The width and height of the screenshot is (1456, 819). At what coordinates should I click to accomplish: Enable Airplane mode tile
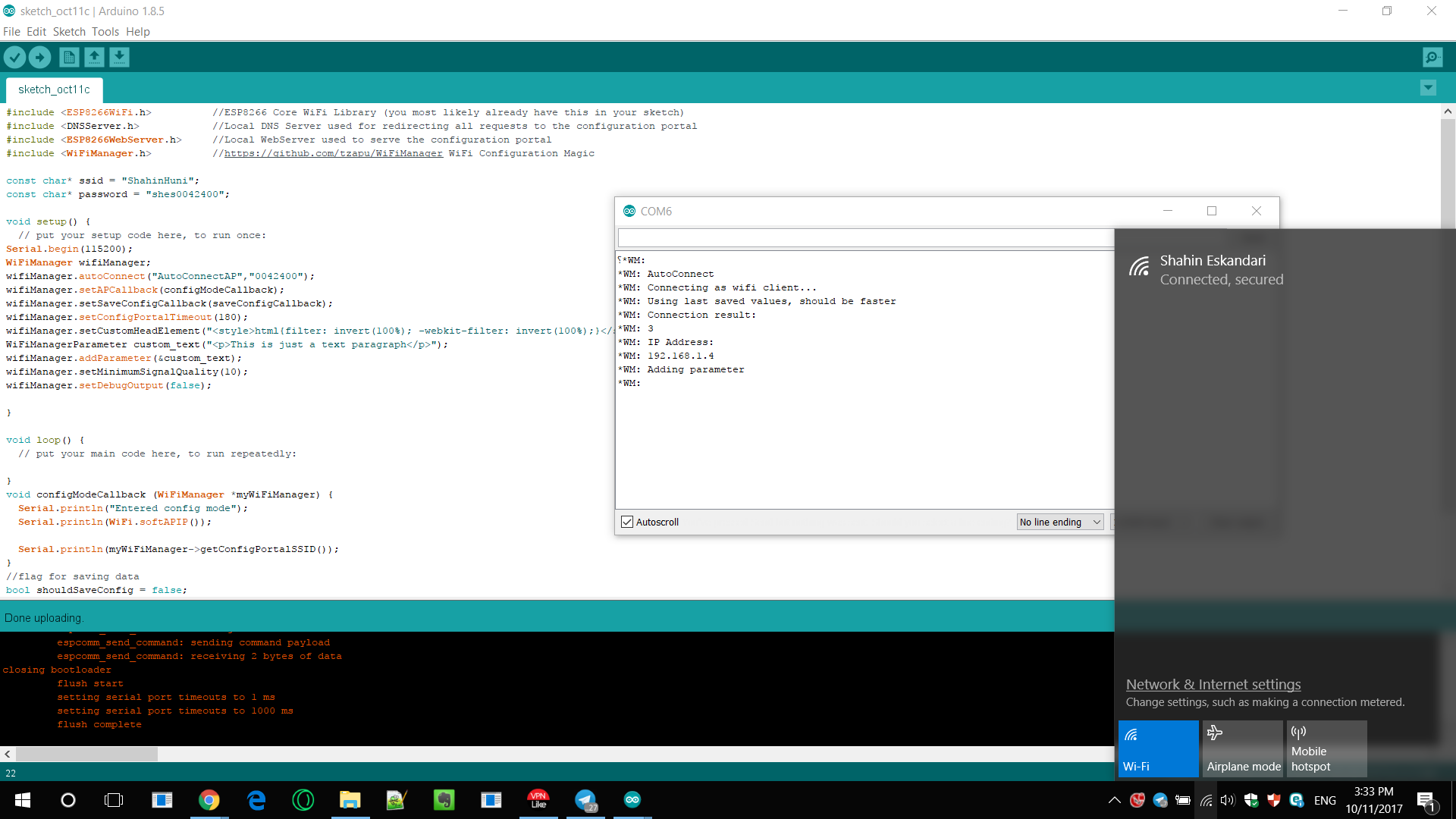click(x=1243, y=748)
